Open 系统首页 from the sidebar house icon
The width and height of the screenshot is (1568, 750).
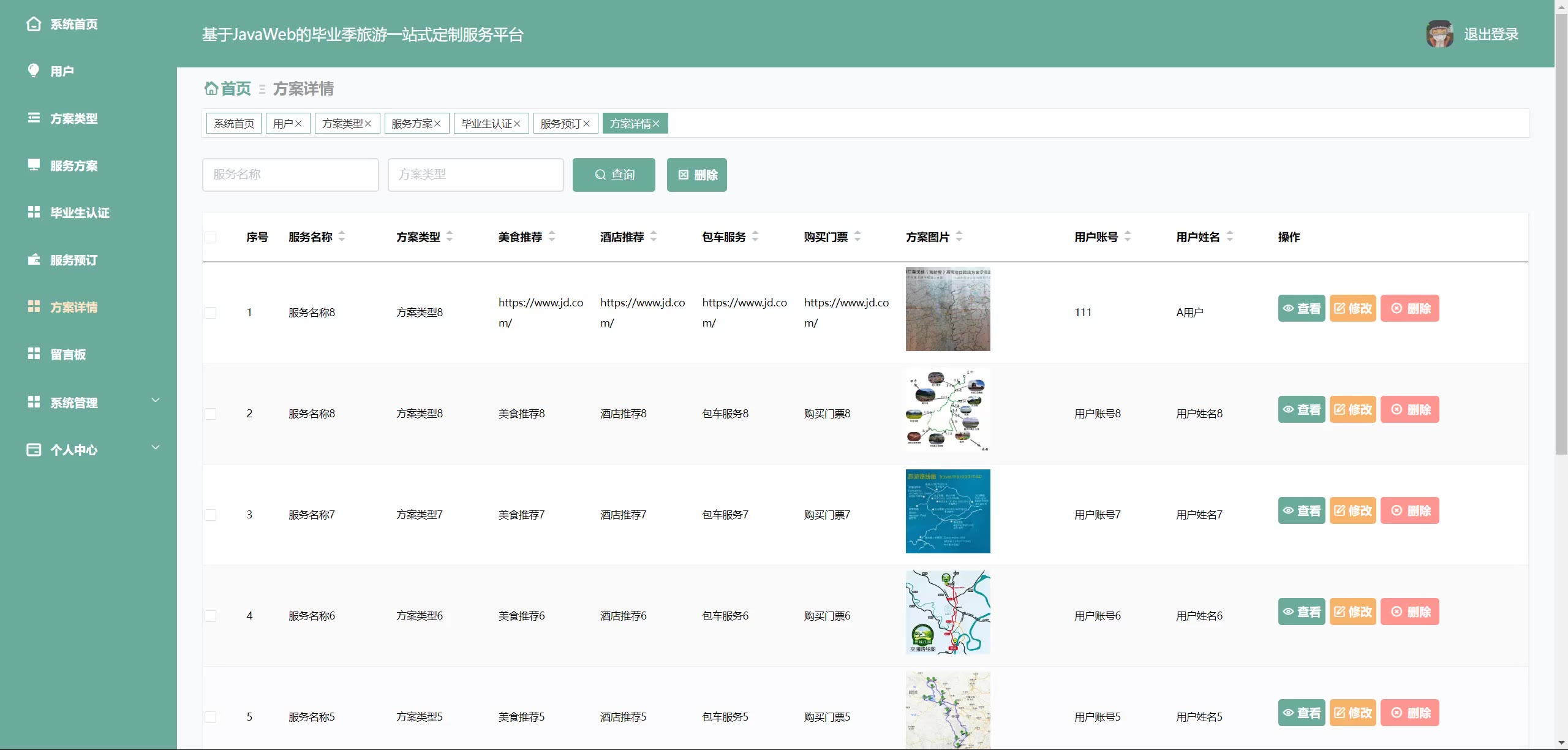[x=34, y=24]
